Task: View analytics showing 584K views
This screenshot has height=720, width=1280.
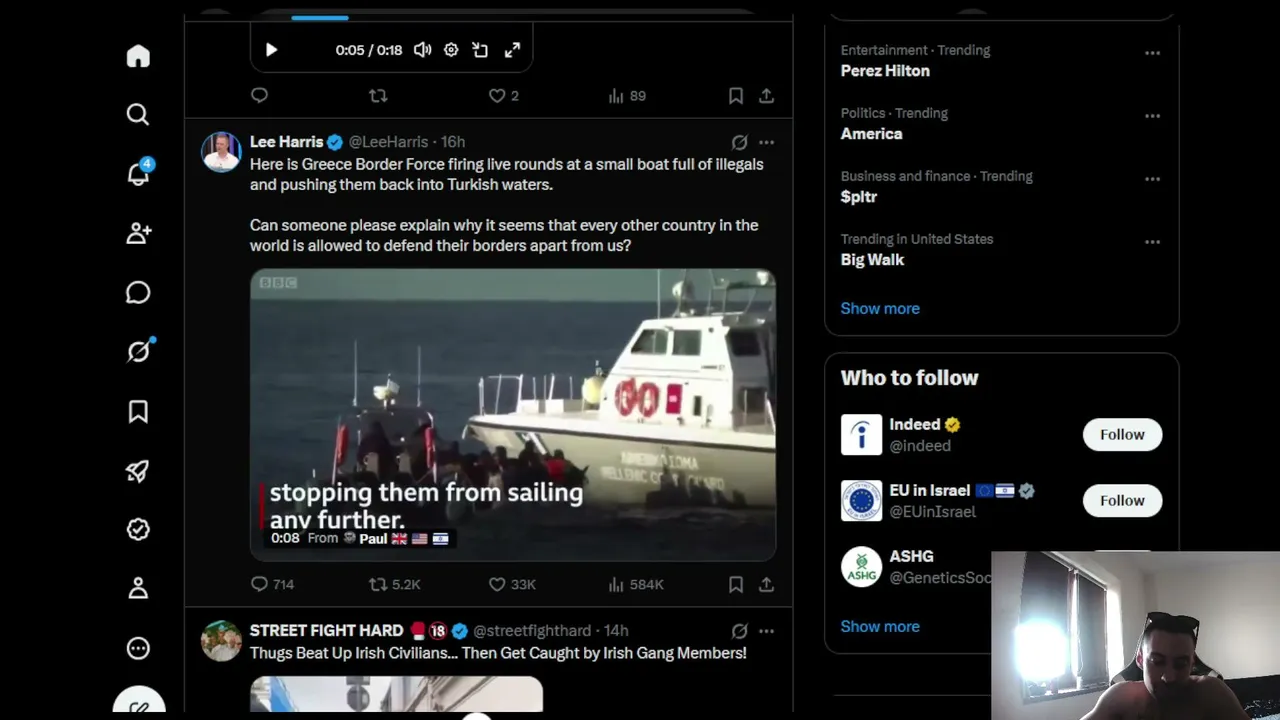Action: [x=636, y=584]
